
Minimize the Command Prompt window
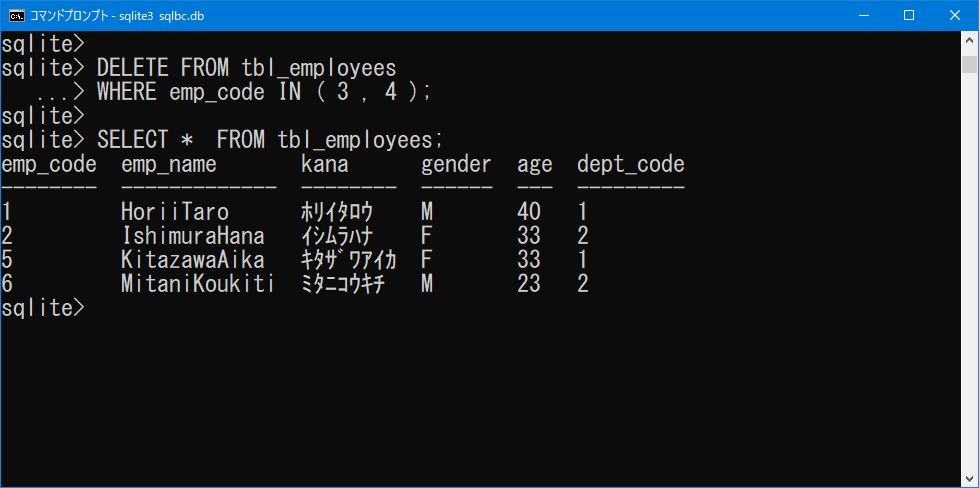pos(864,16)
